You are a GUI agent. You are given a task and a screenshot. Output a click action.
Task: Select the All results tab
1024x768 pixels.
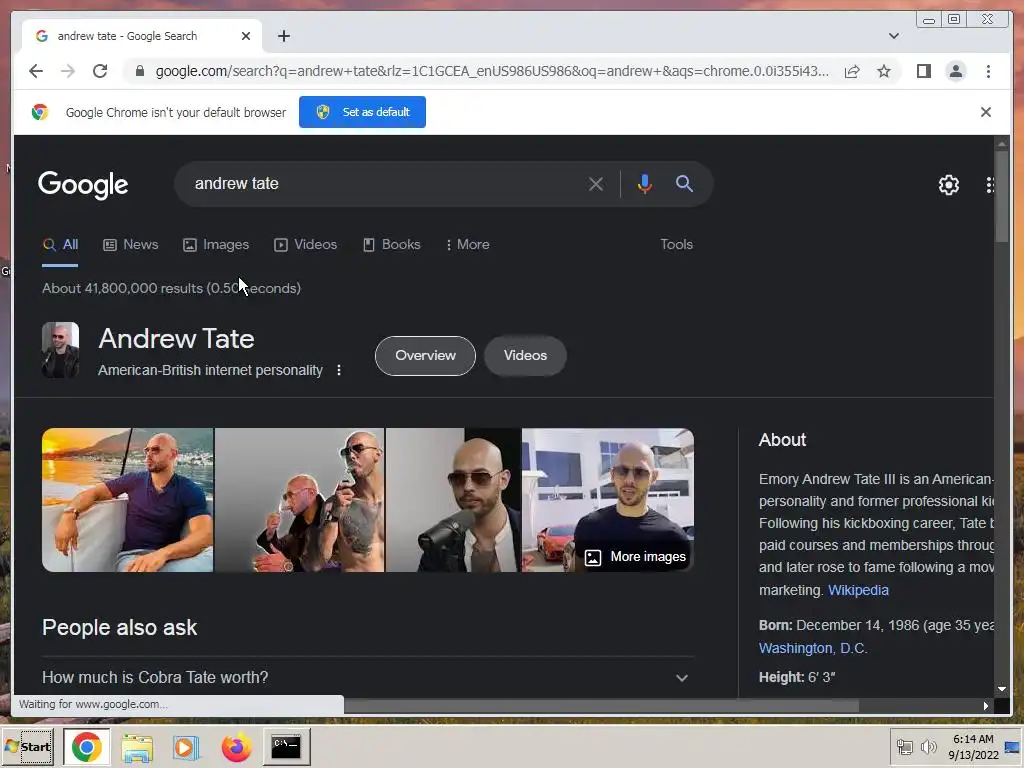(x=60, y=245)
